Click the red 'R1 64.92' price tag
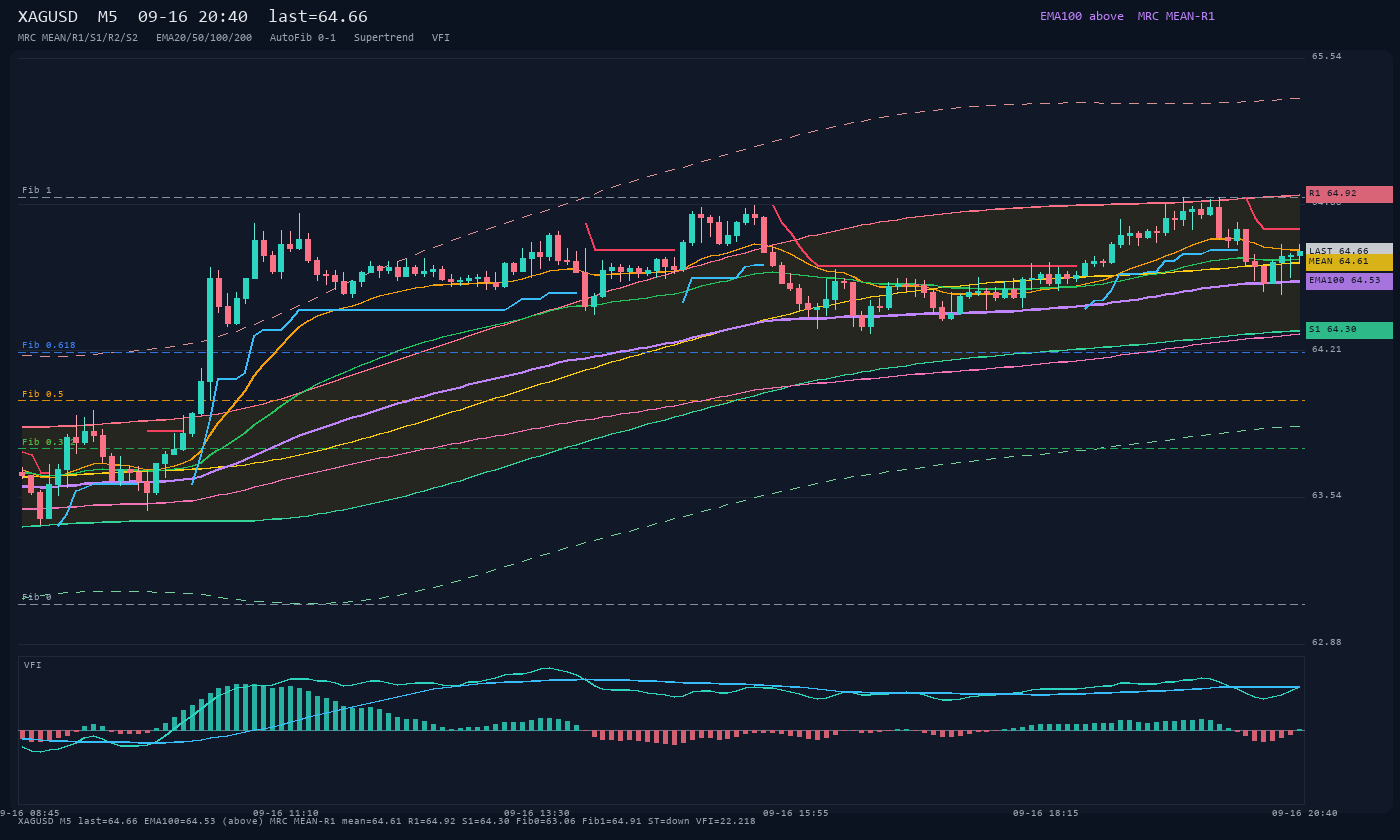Viewport: 1400px width, 840px height. click(x=1349, y=194)
